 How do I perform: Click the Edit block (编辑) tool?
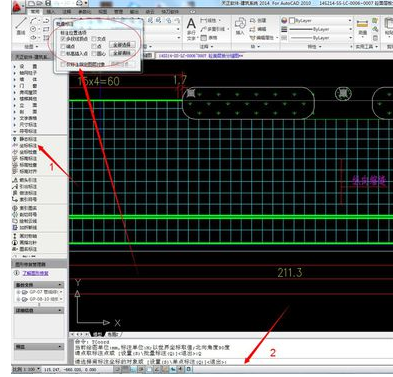tap(258, 29)
